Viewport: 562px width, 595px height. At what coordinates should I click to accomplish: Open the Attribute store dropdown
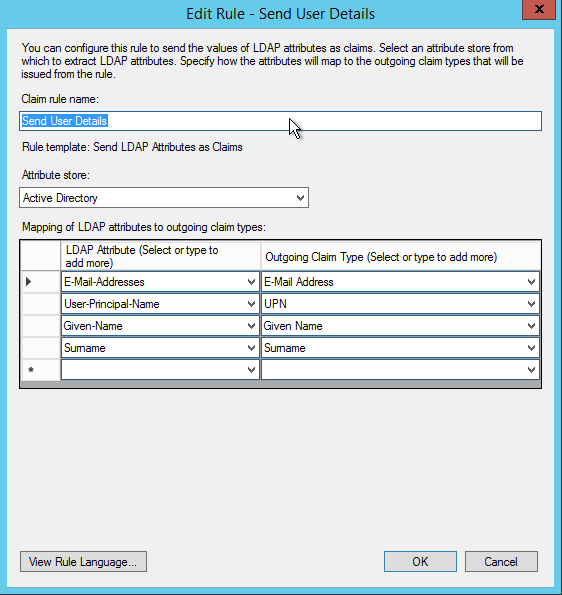(164, 197)
